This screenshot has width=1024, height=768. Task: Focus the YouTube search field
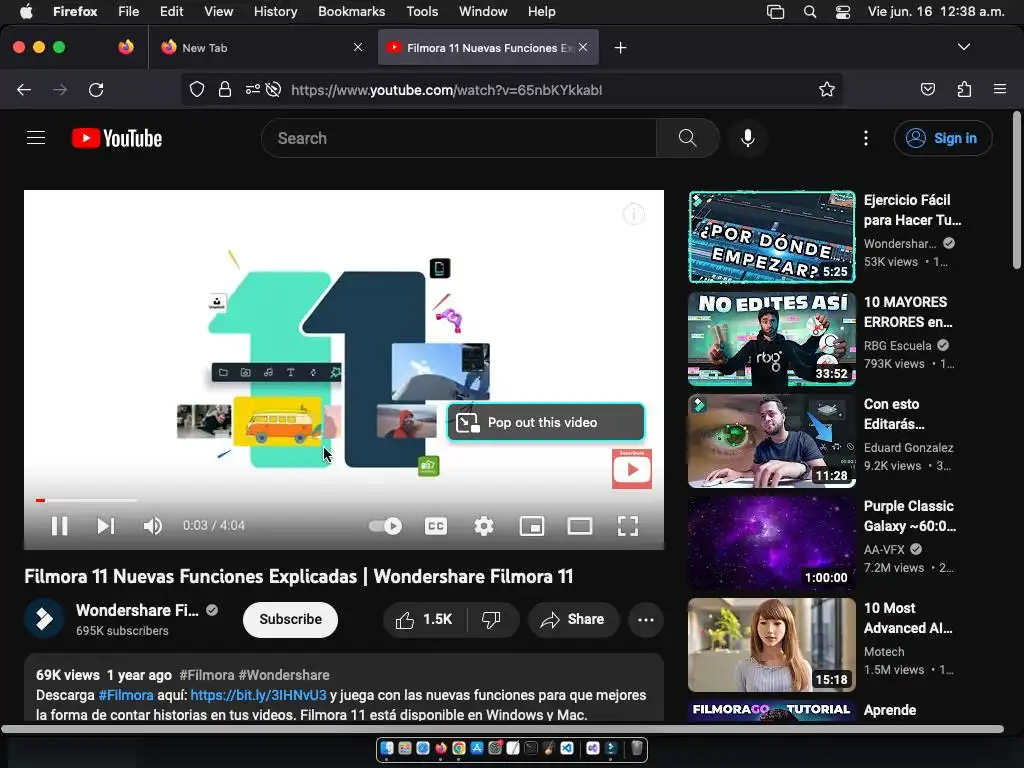(x=458, y=138)
